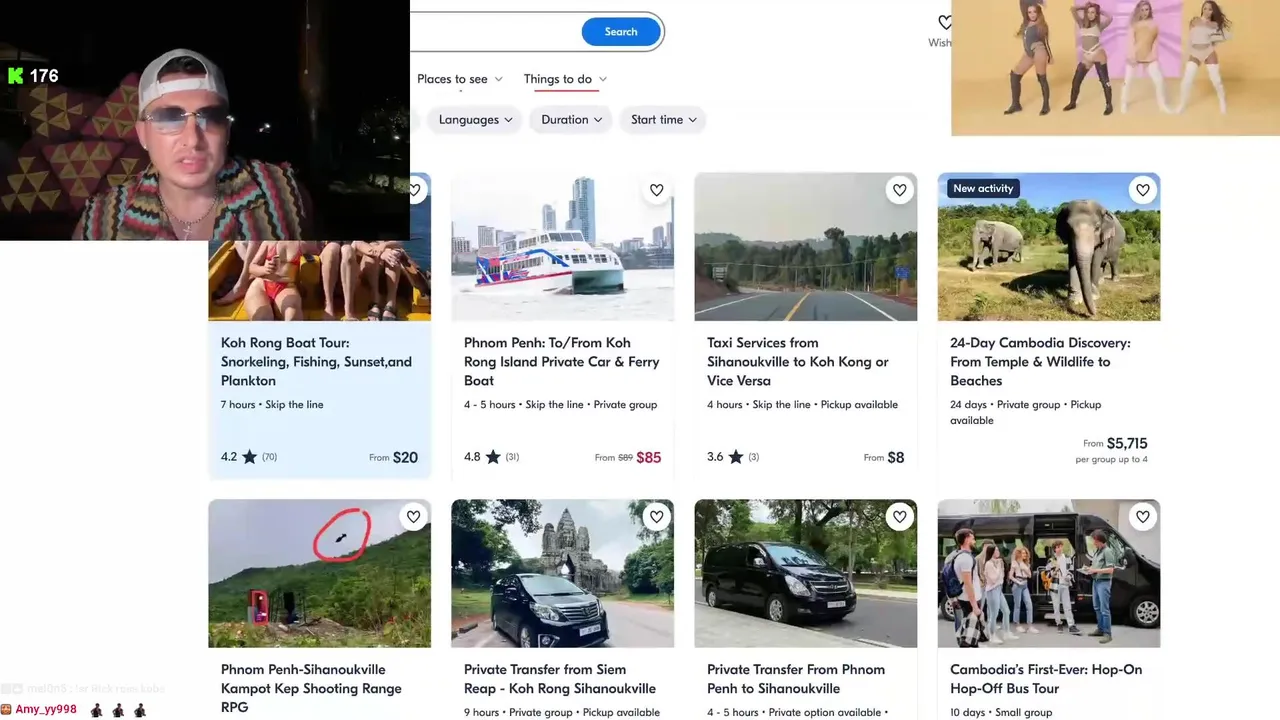Click the streamer webcam overlay
1280x720 pixels.
205,120
